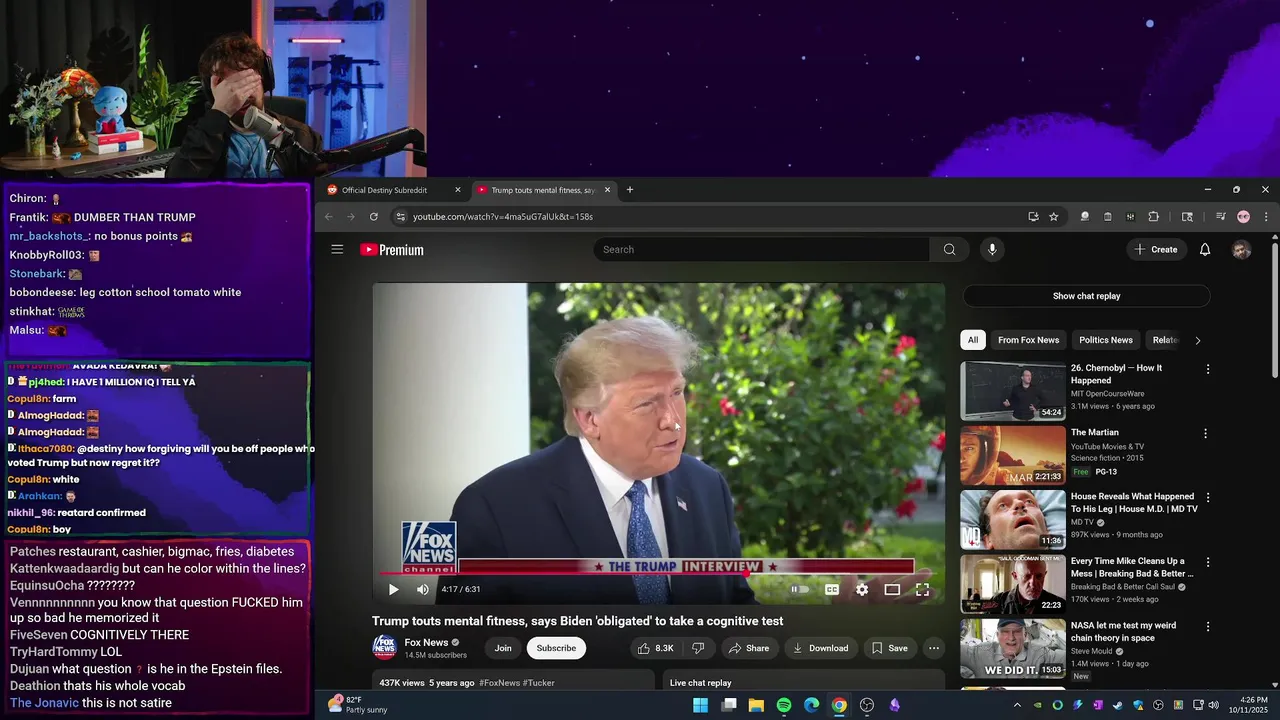The height and width of the screenshot is (720, 1280).
Task: Click the Join membership button
Action: (x=503, y=648)
